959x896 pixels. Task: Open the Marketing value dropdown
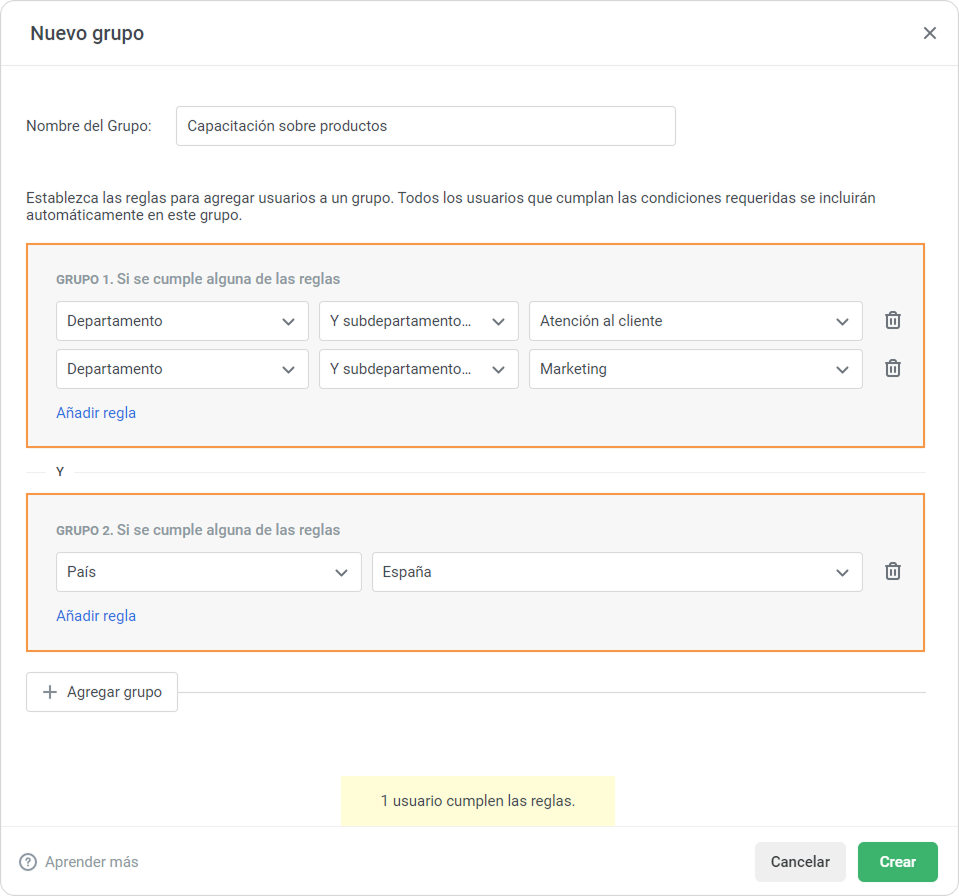coord(695,369)
